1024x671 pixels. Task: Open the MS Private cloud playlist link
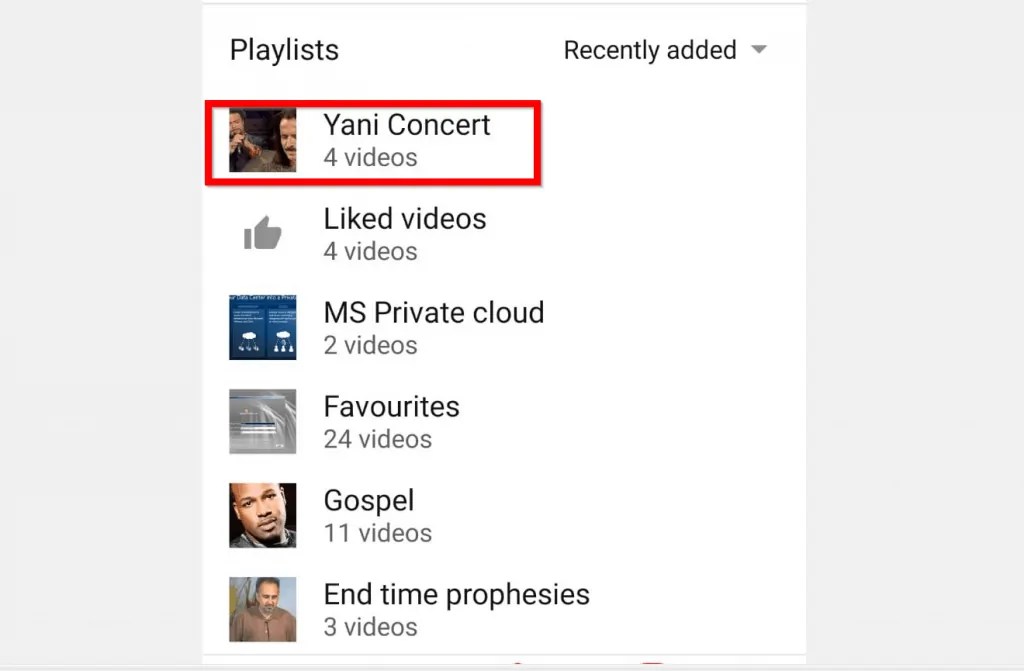[434, 312]
